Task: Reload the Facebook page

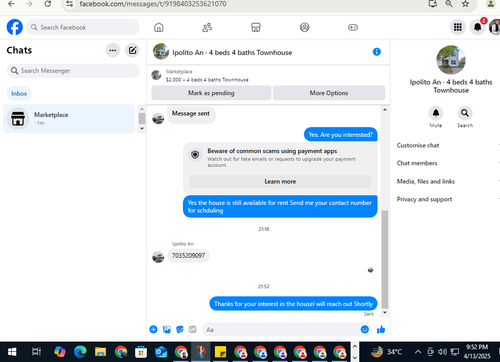Action: (x=48, y=4)
